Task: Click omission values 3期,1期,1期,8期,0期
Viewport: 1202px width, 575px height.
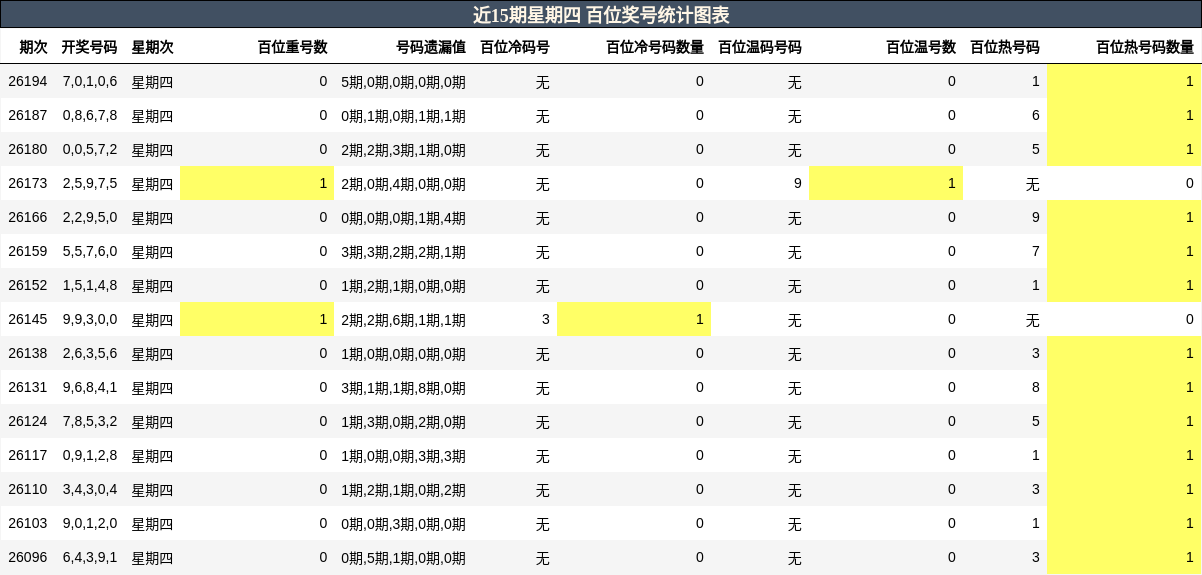Action: (x=404, y=388)
